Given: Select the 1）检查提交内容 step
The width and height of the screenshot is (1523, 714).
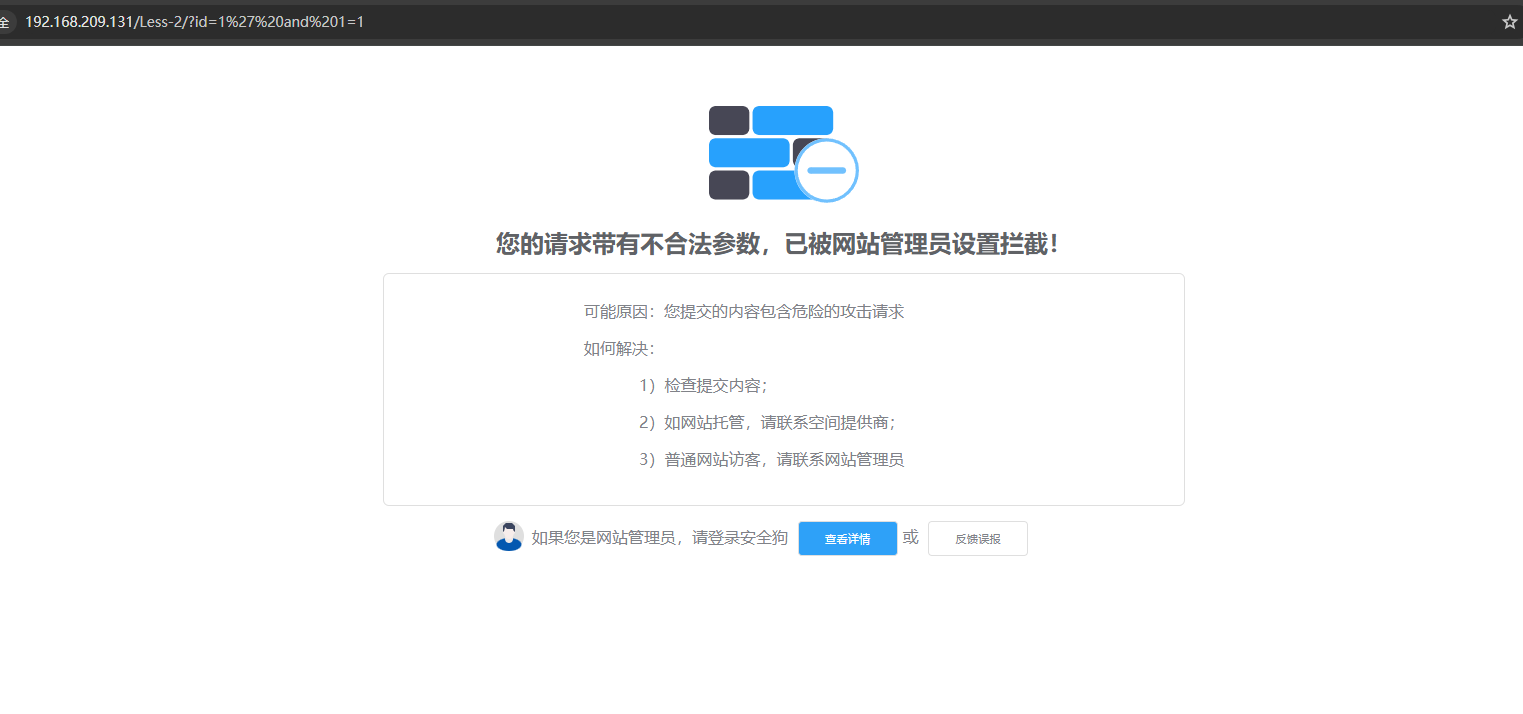Looking at the screenshot, I should (703, 386).
